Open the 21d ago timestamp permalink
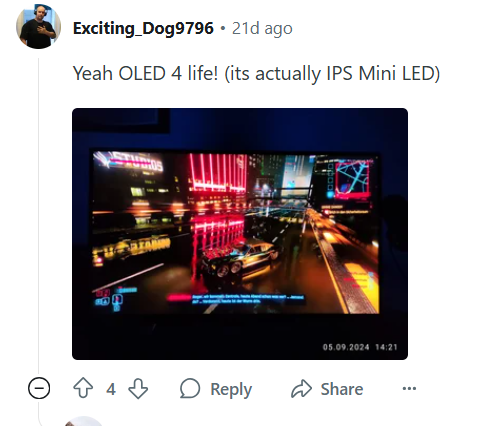The width and height of the screenshot is (501, 426). click(262, 29)
